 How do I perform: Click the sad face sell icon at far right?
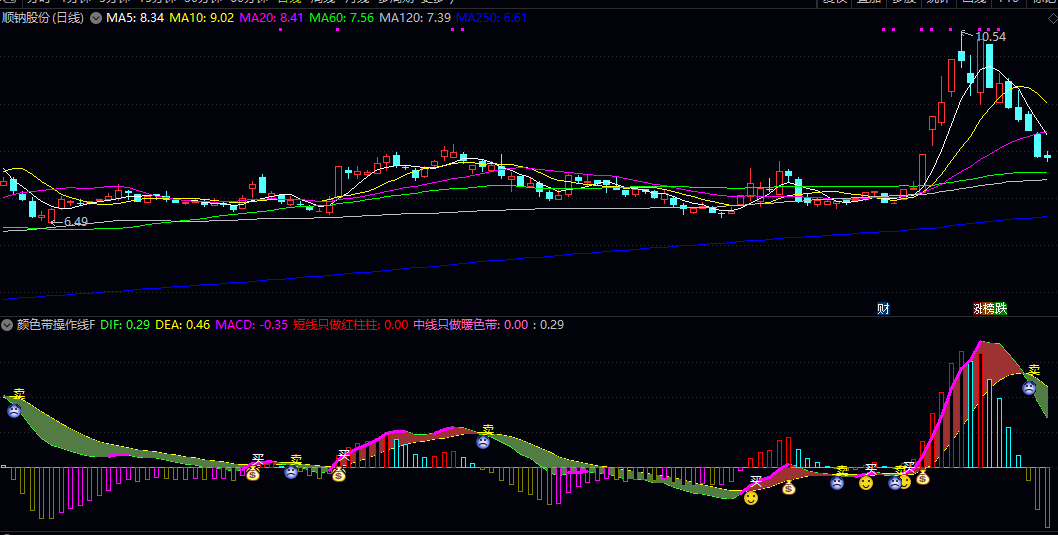tap(1029, 388)
